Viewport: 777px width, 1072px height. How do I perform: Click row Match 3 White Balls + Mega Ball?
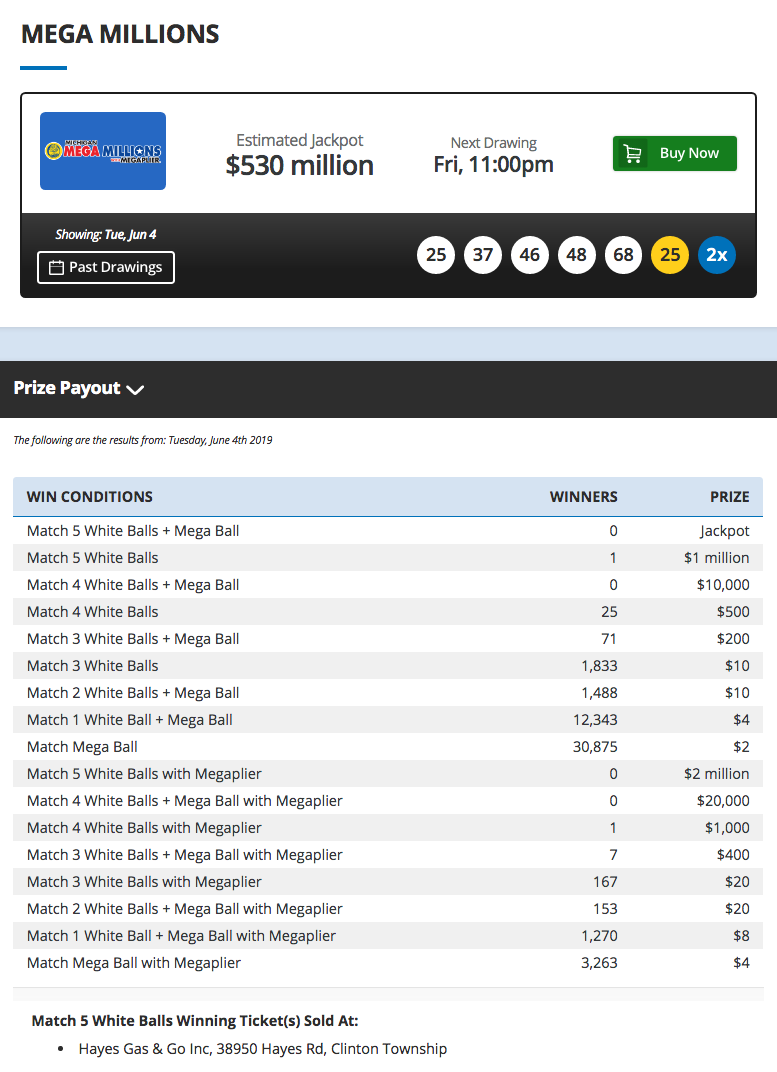(388, 639)
